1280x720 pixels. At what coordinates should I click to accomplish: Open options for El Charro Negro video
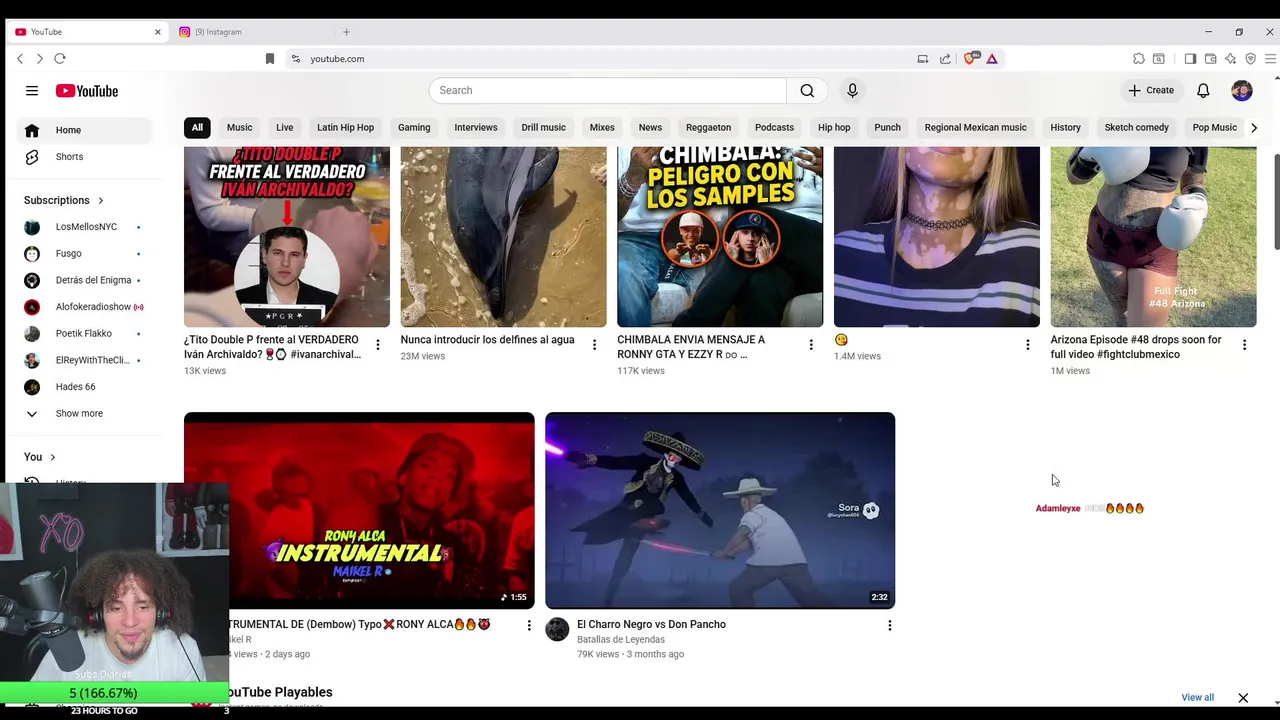pos(889,625)
